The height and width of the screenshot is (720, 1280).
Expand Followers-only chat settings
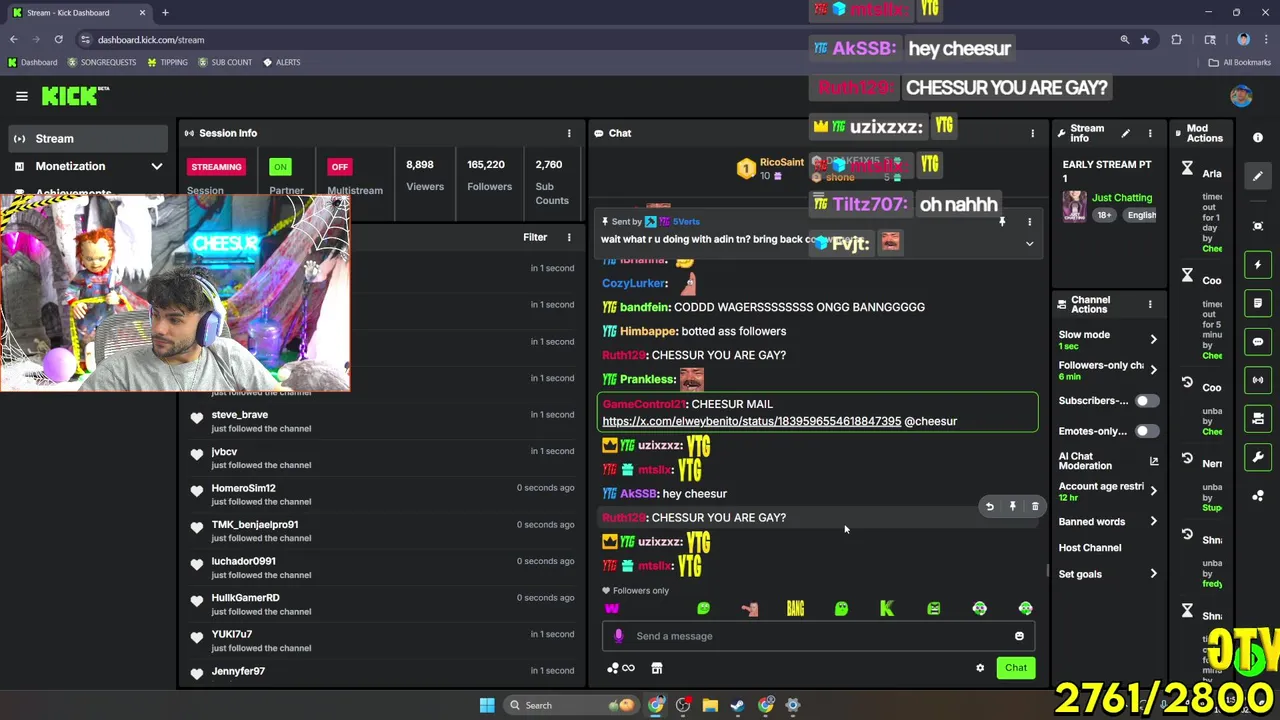(x=1153, y=370)
